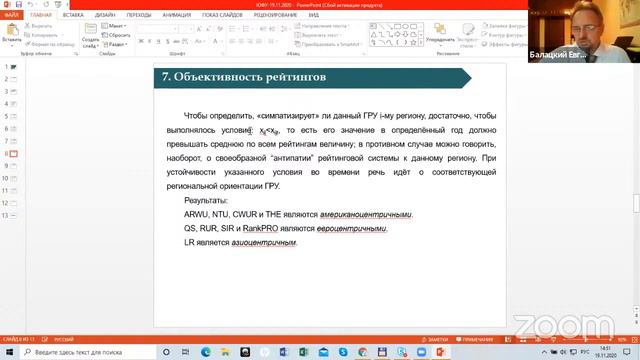Click the Примечания (Comments) status bar button
Screen dimensions: 640x360
[474, 340]
